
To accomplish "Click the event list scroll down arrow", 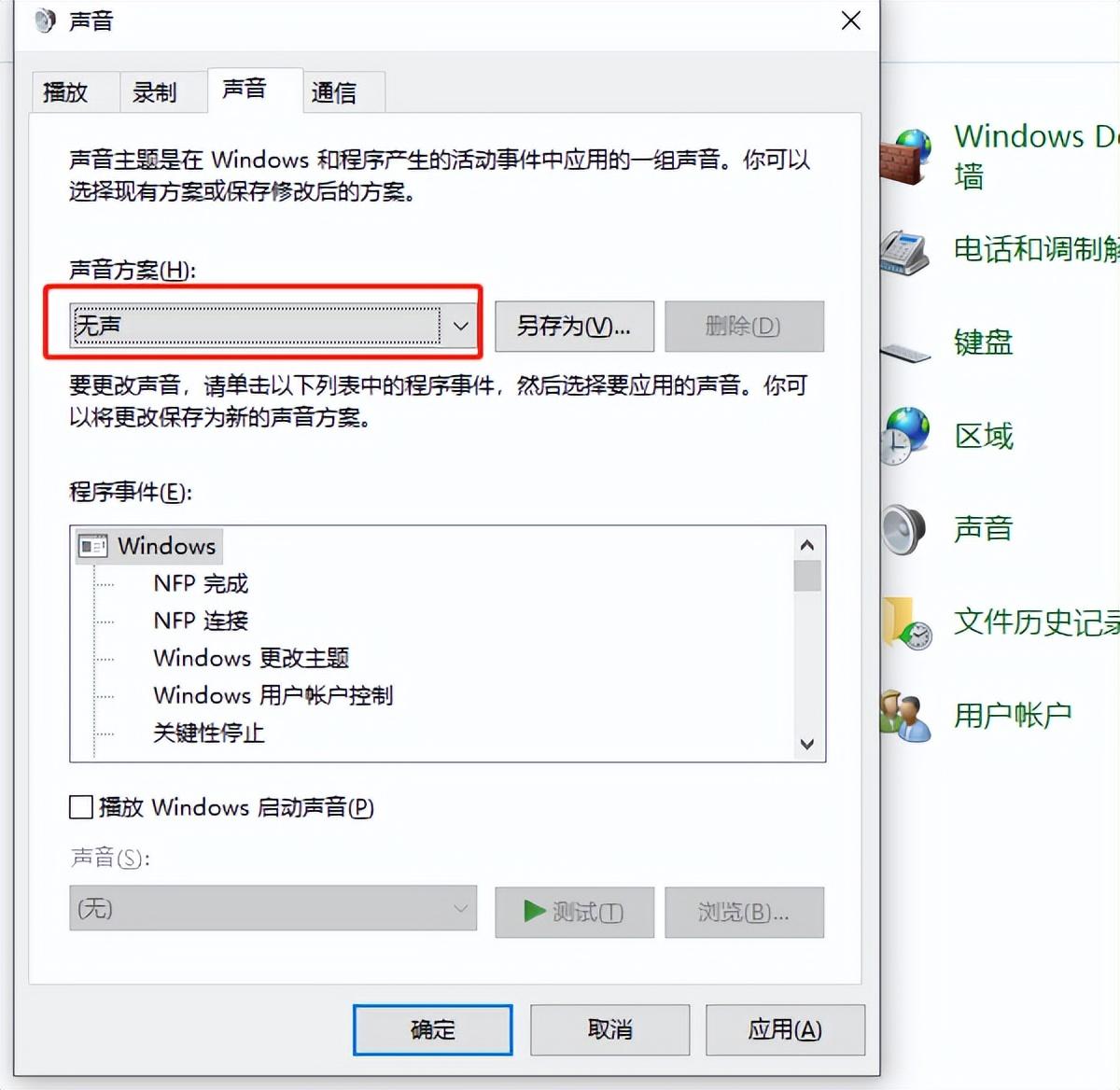I will [x=807, y=744].
